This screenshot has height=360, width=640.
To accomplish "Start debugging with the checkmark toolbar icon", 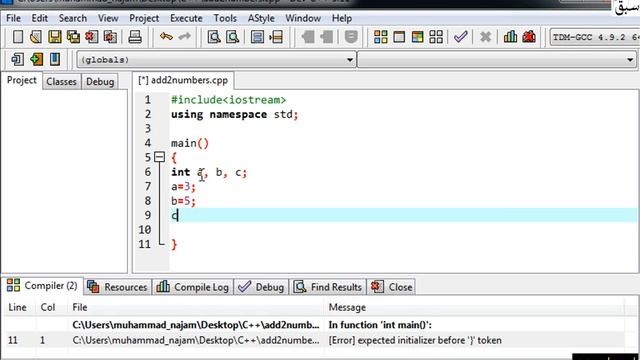I will point(460,37).
